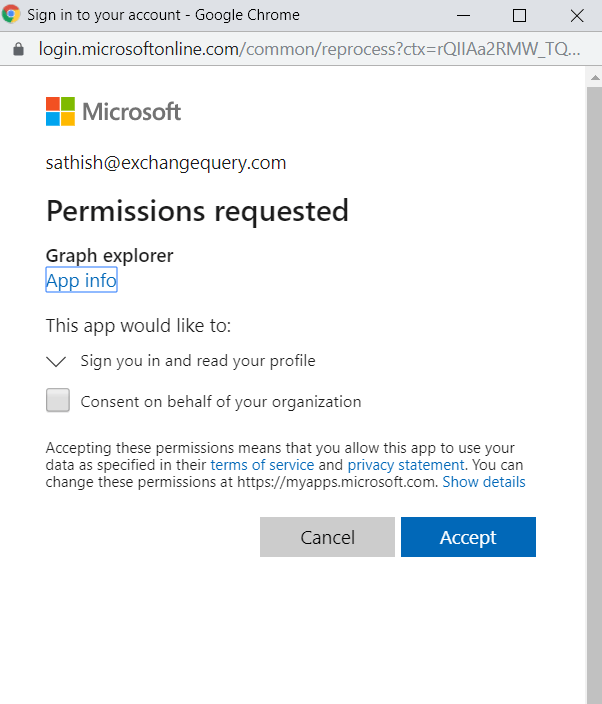The image size is (602, 704).
Task: Expand the sign-in permission chevron
Action: point(56,361)
